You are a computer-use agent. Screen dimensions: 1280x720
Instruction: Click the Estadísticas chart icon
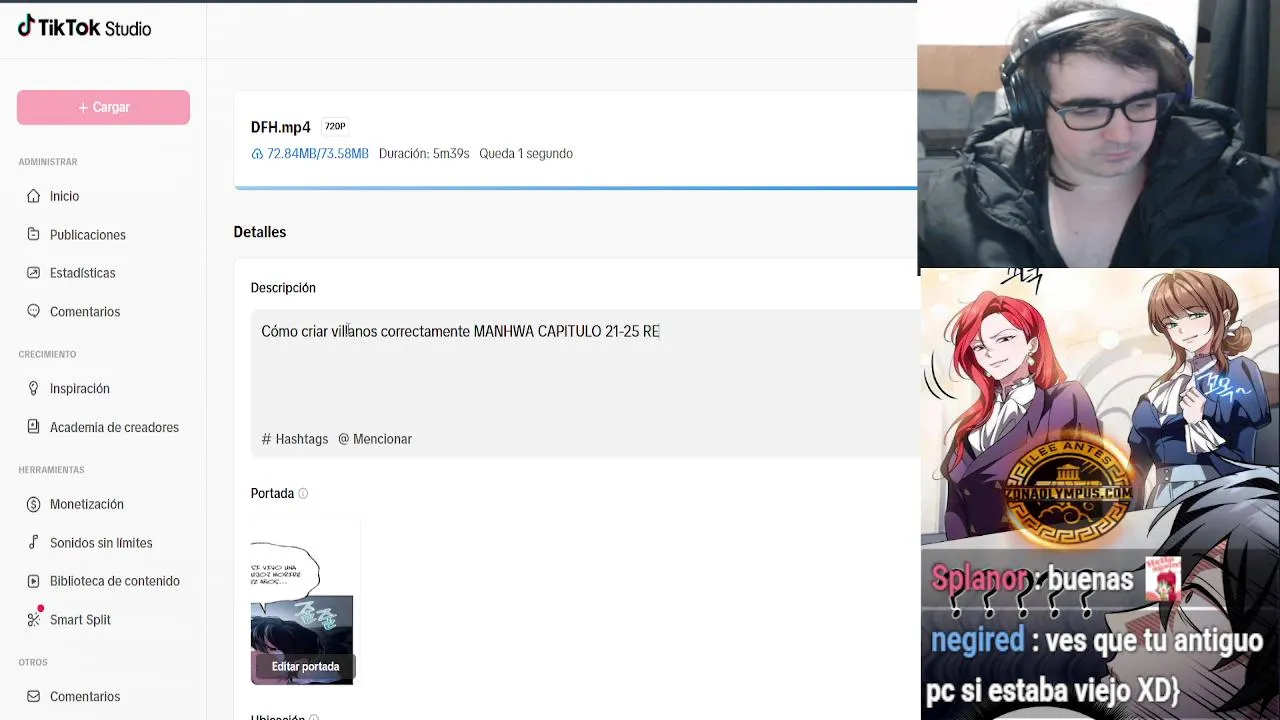click(34, 273)
